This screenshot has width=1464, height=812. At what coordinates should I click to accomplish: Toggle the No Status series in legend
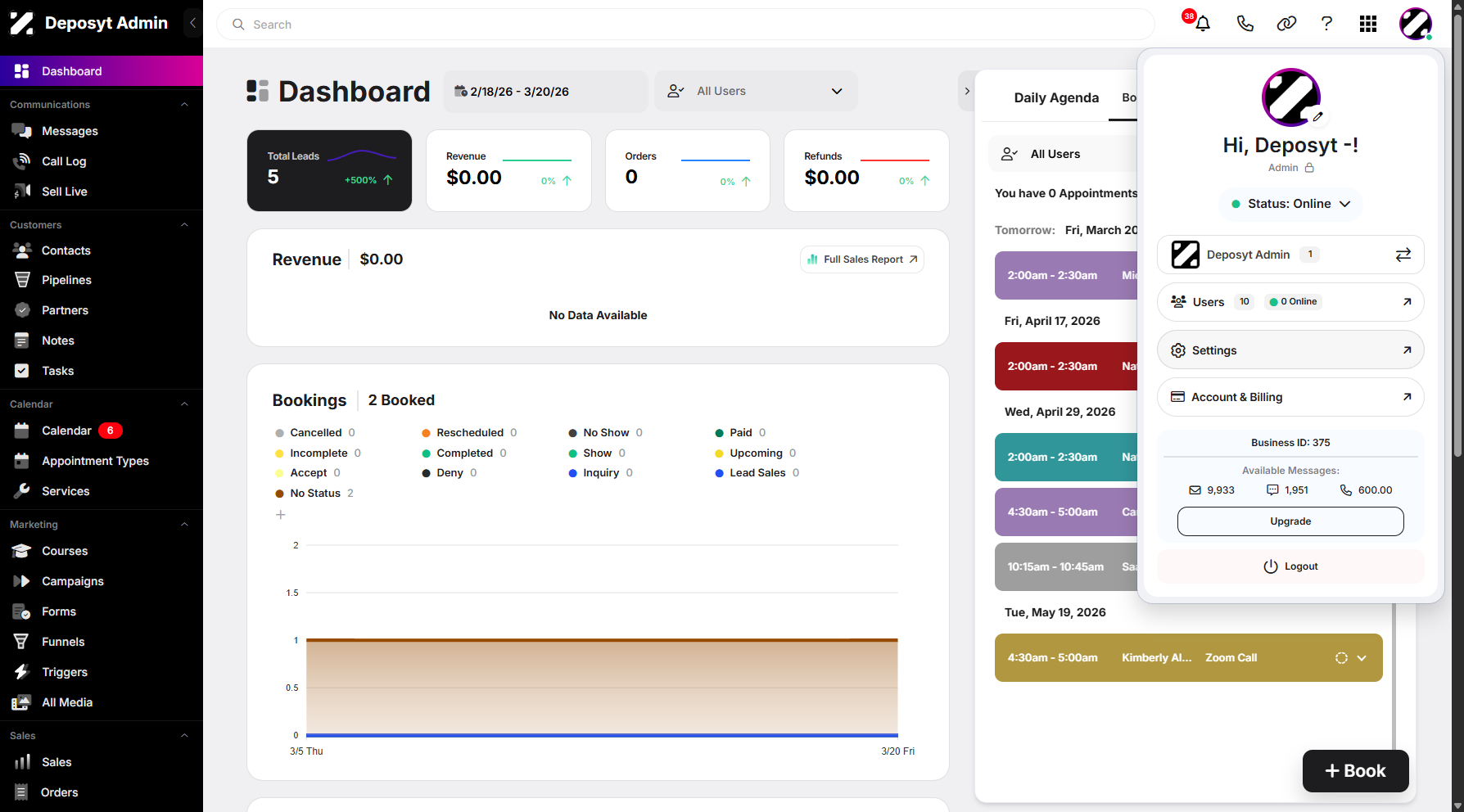[314, 494]
